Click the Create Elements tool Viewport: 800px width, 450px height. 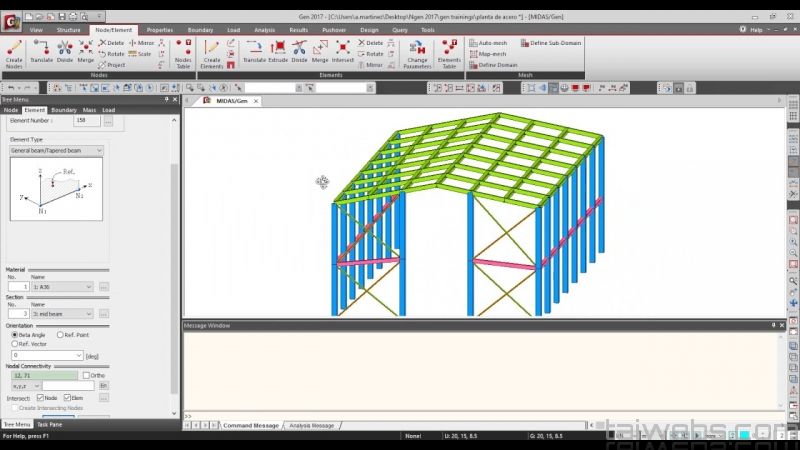click(x=212, y=53)
